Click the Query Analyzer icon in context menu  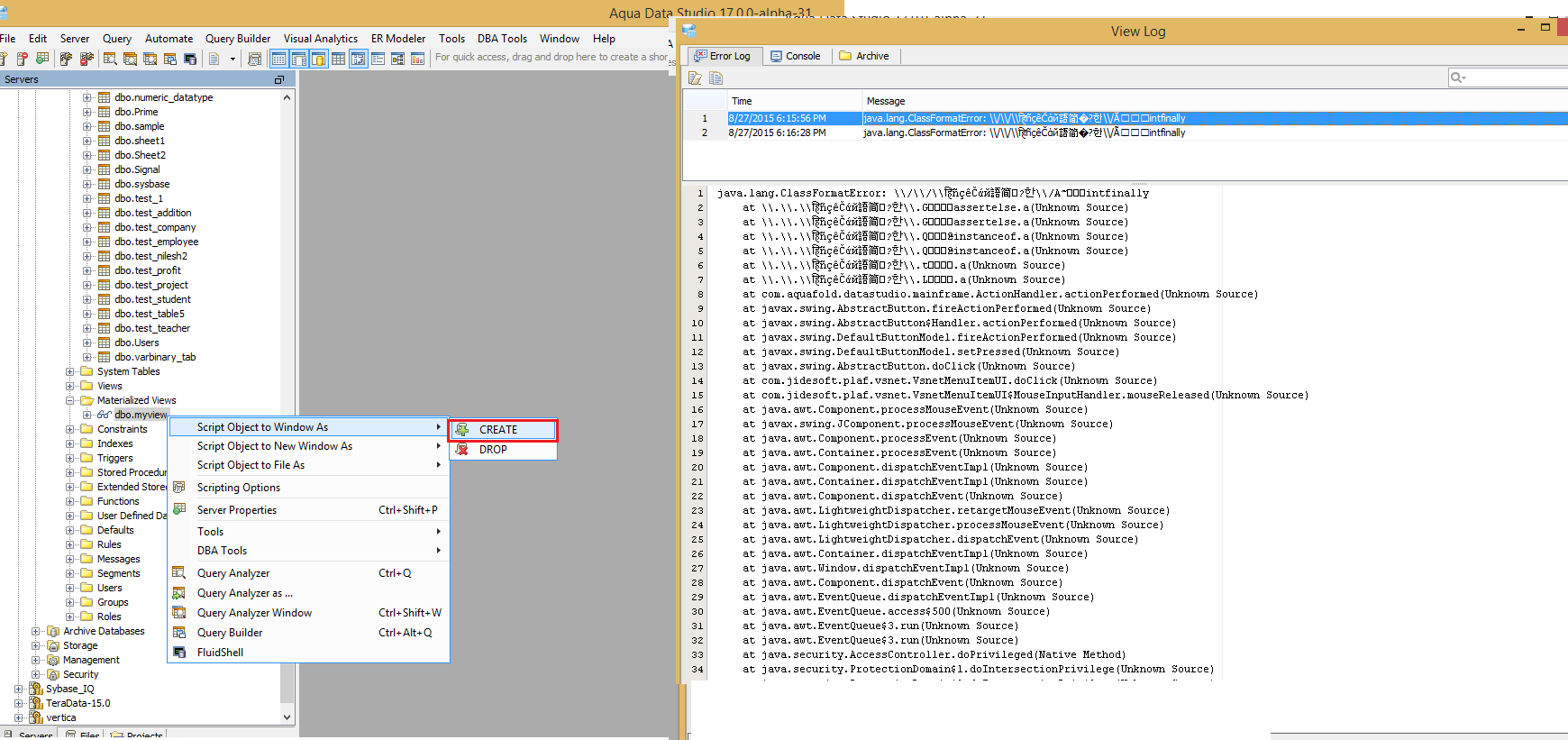(179, 573)
